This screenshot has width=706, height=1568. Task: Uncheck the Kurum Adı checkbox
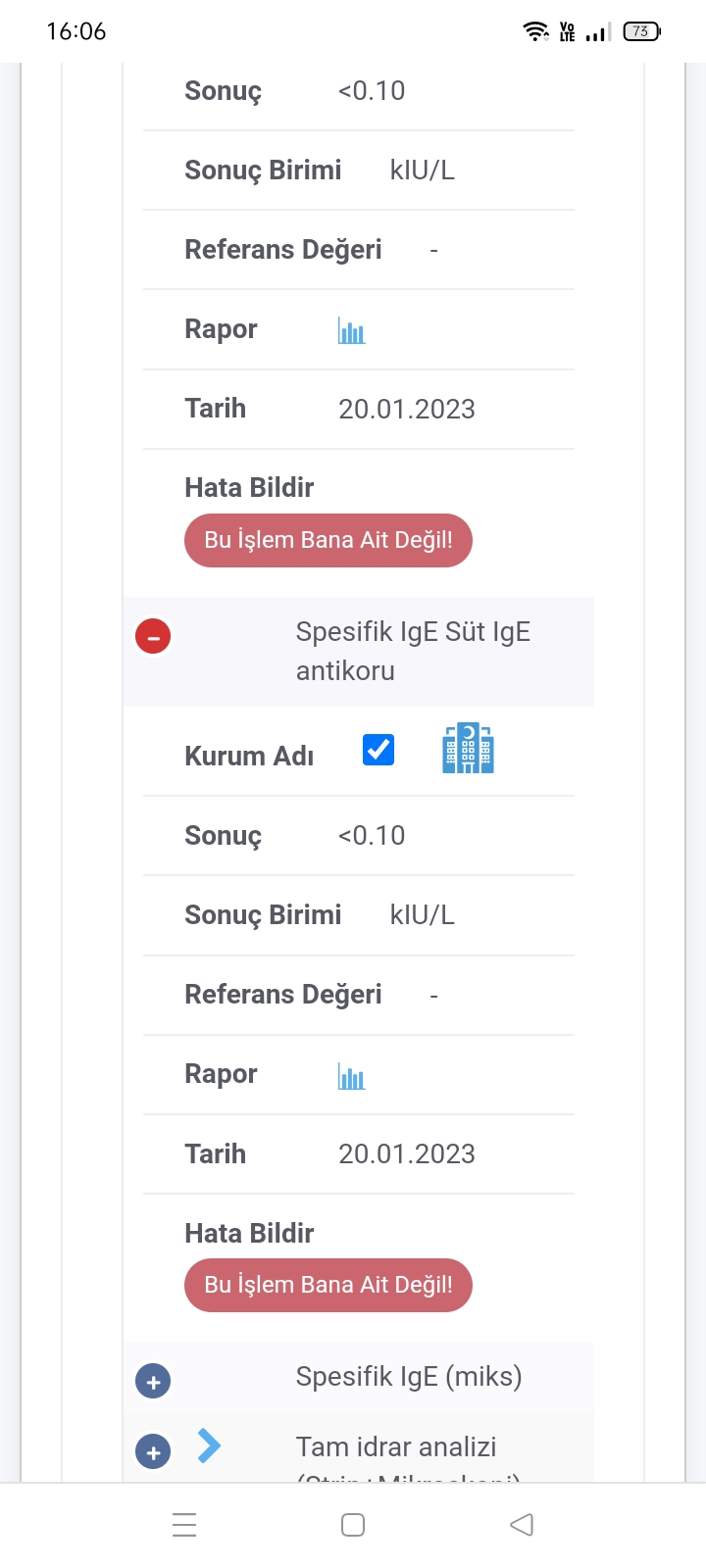(x=378, y=750)
